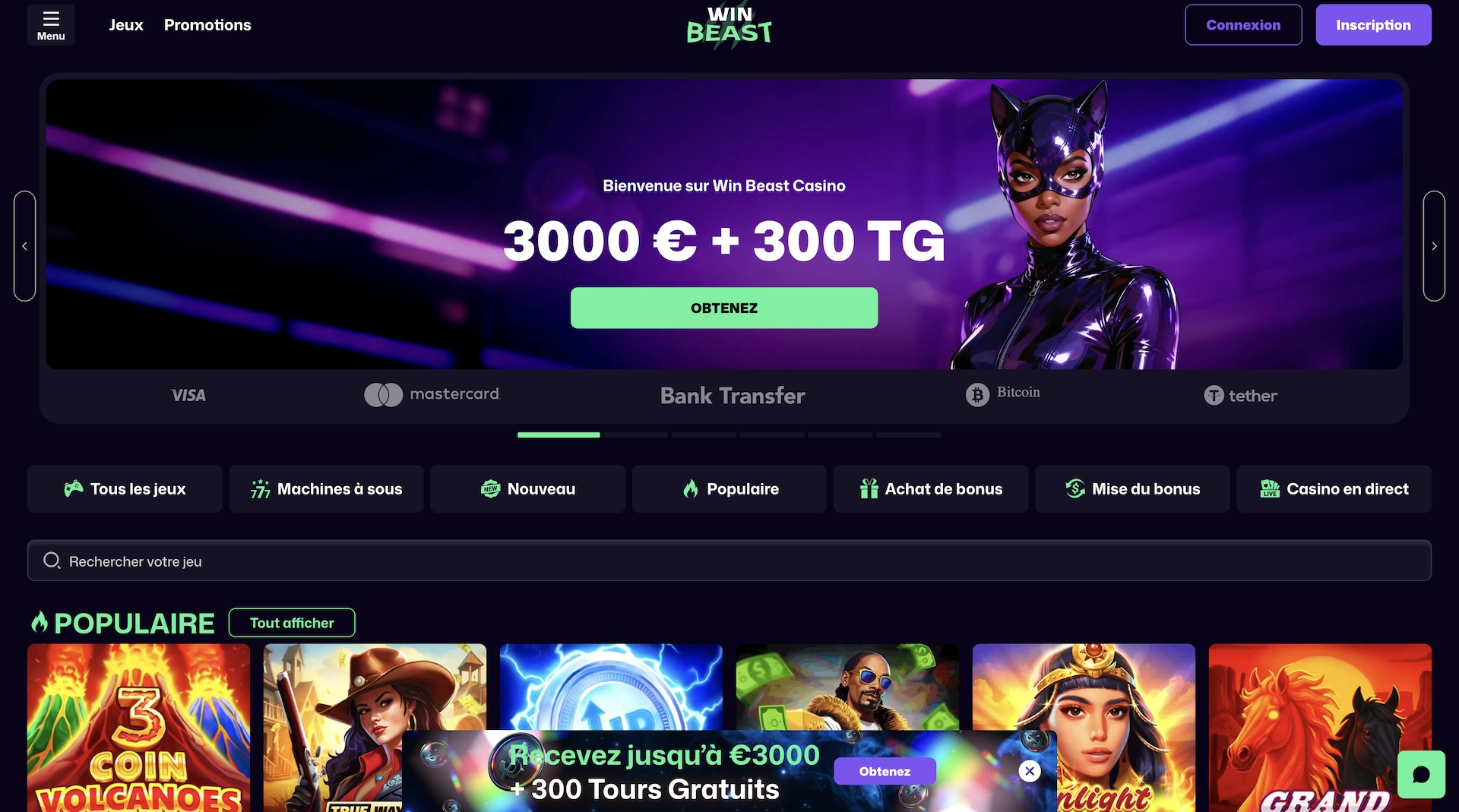Open the live chat bubble icon
The height and width of the screenshot is (812, 1459).
[x=1421, y=774]
